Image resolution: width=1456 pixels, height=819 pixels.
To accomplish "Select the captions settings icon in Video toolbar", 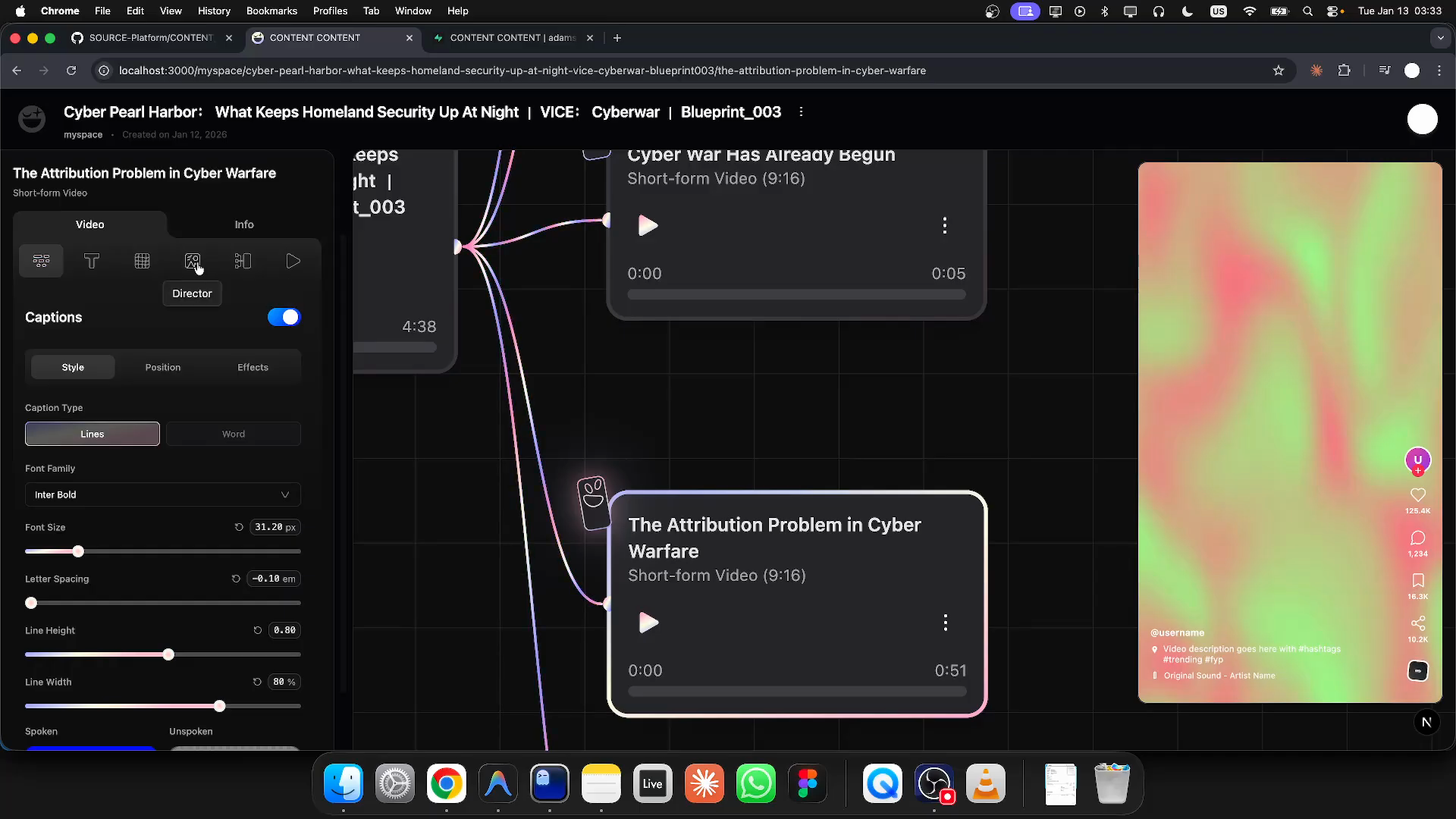I will [x=41, y=261].
